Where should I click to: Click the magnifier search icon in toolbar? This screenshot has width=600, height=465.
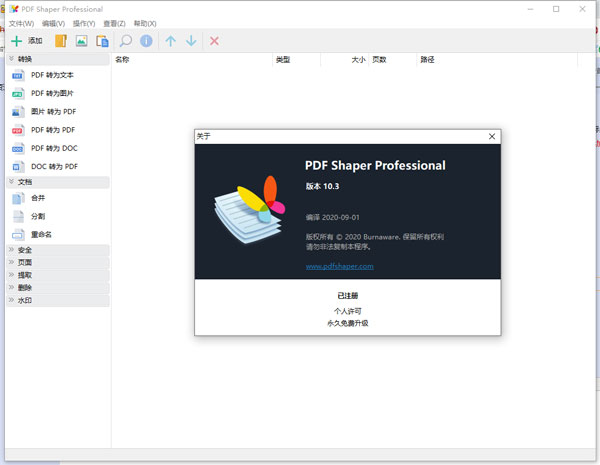point(126,41)
